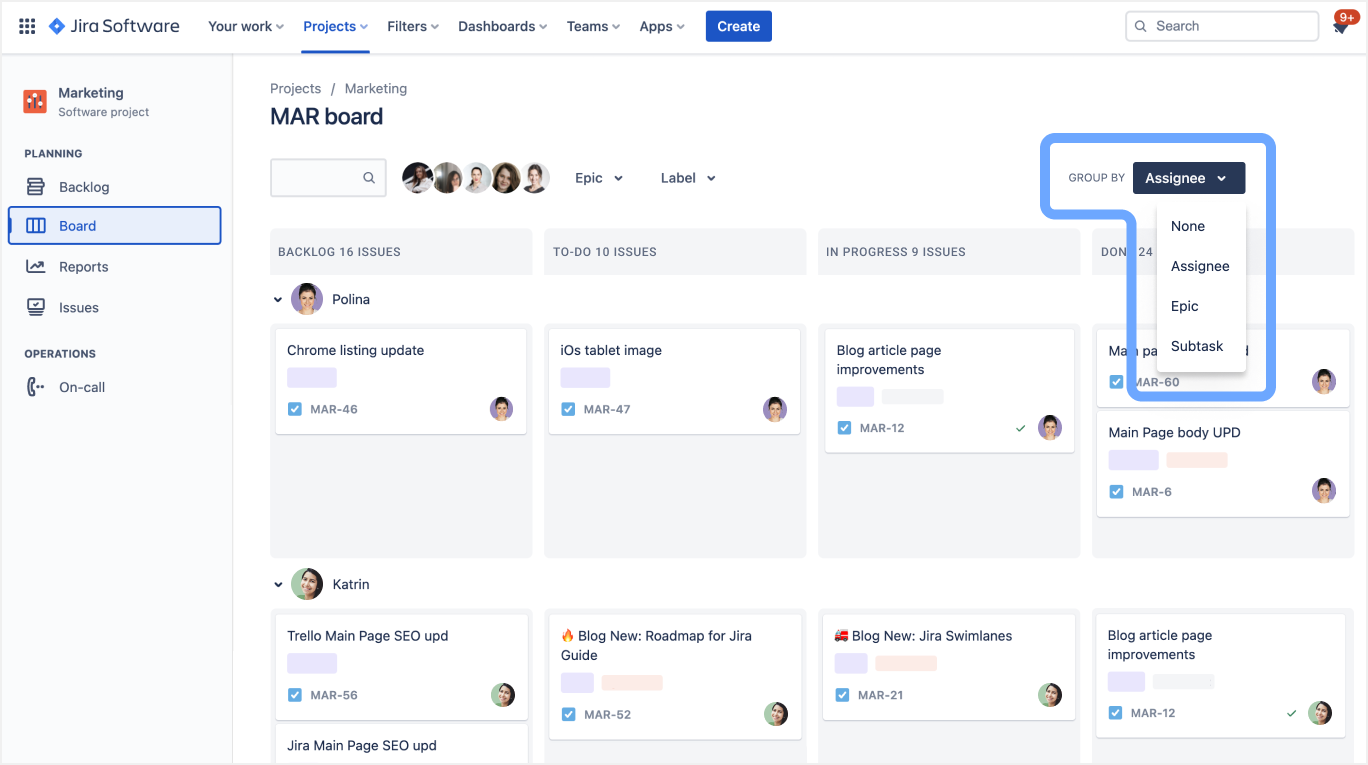Open On-call under Operations

[81, 387]
